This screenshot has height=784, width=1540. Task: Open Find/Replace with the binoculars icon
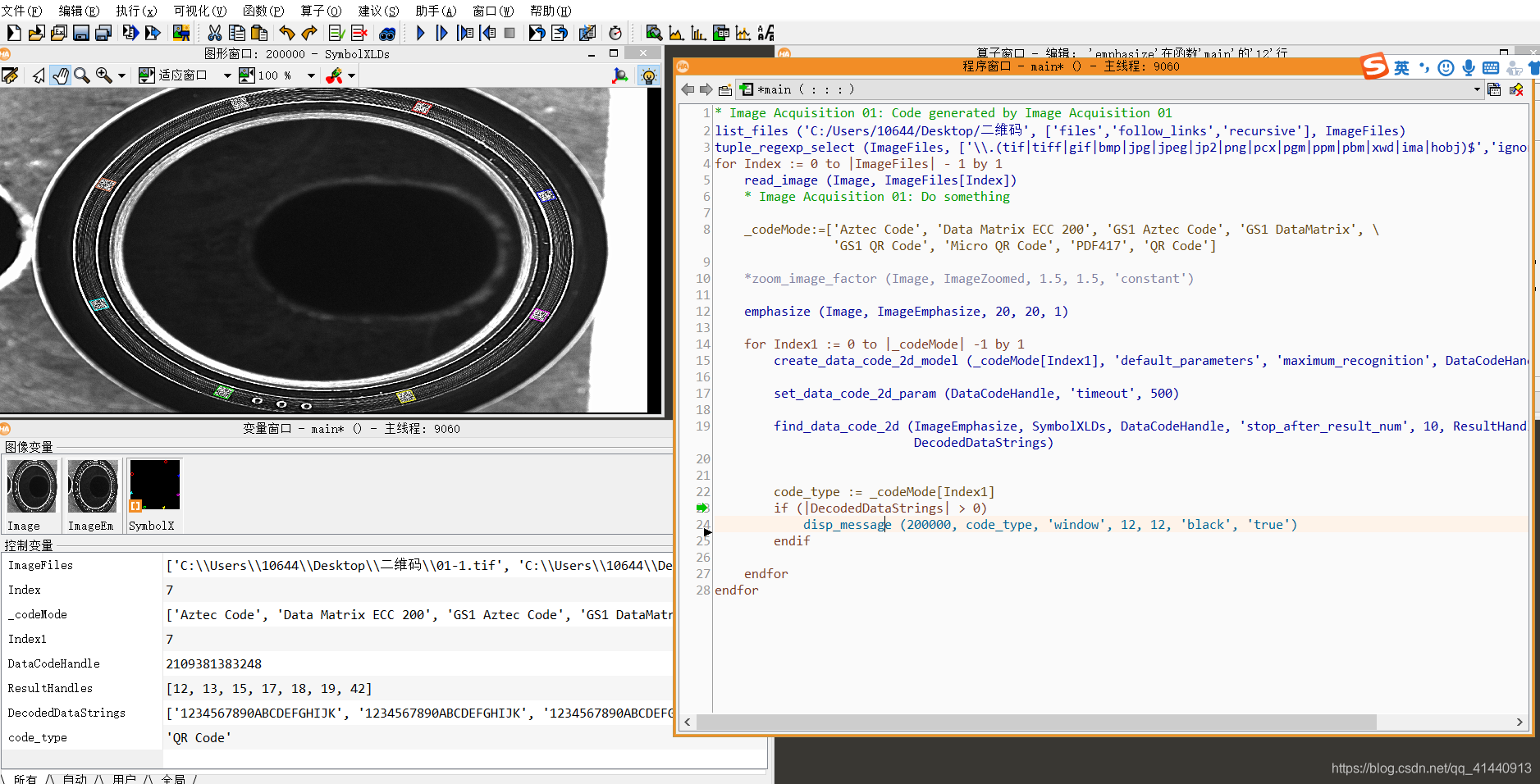pos(387,33)
